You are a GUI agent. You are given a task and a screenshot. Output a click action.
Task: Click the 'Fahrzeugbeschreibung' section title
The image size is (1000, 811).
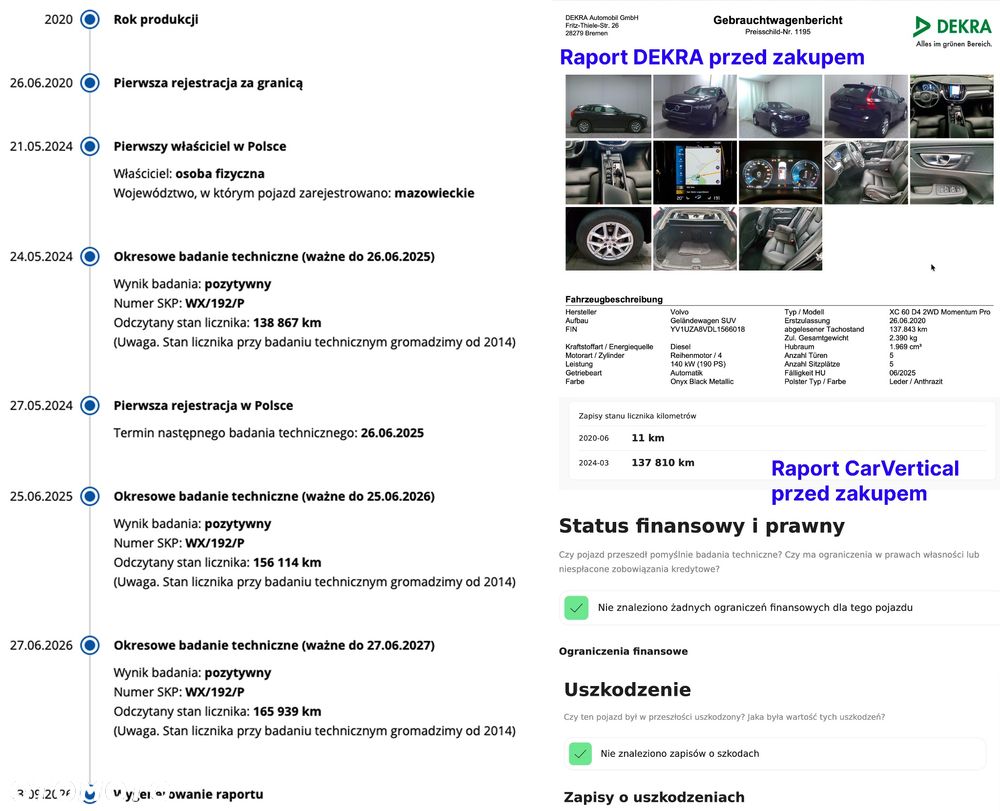coord(614,299)
